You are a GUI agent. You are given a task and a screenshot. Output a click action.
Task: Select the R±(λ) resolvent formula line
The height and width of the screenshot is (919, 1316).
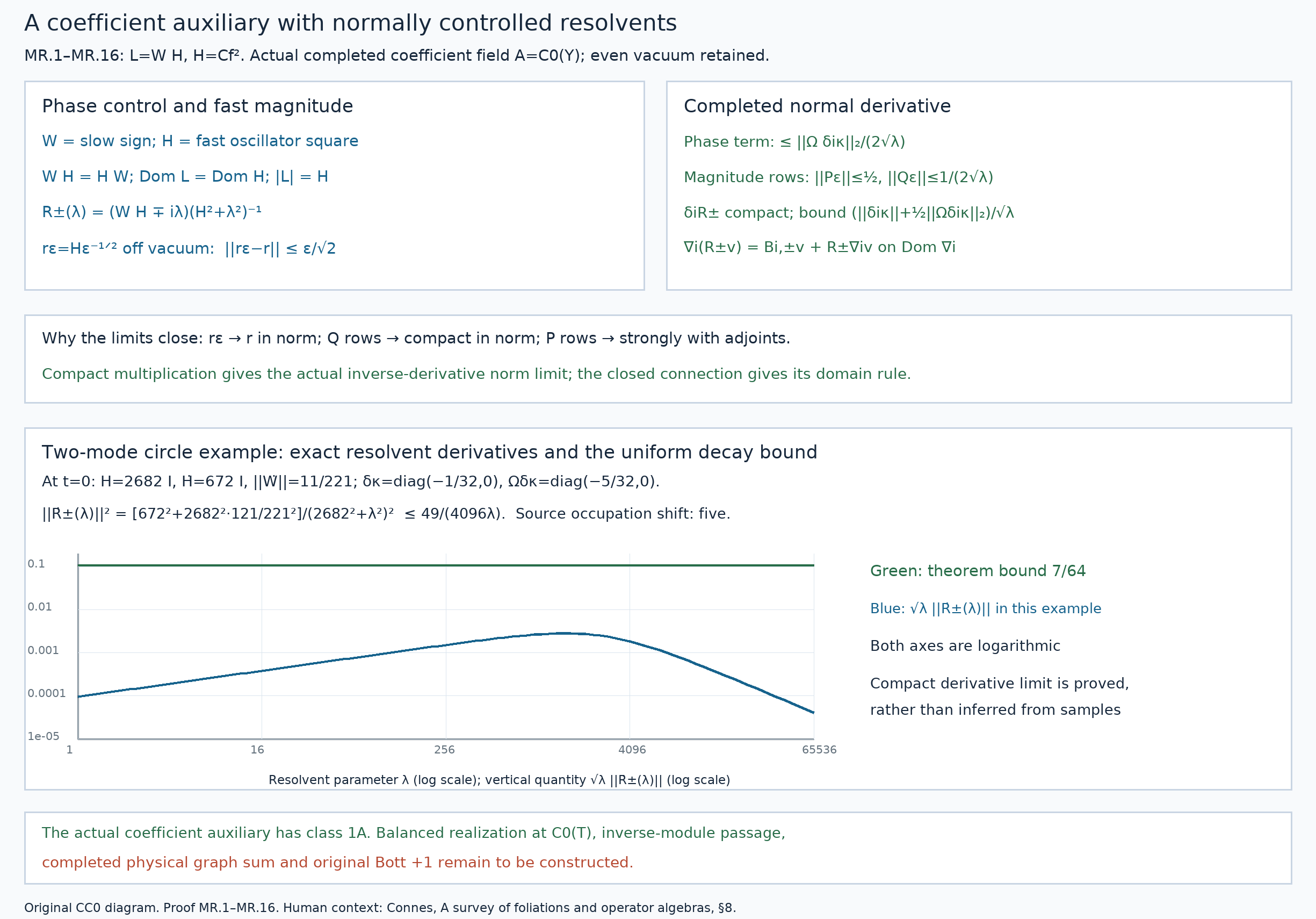pos(152,212)
